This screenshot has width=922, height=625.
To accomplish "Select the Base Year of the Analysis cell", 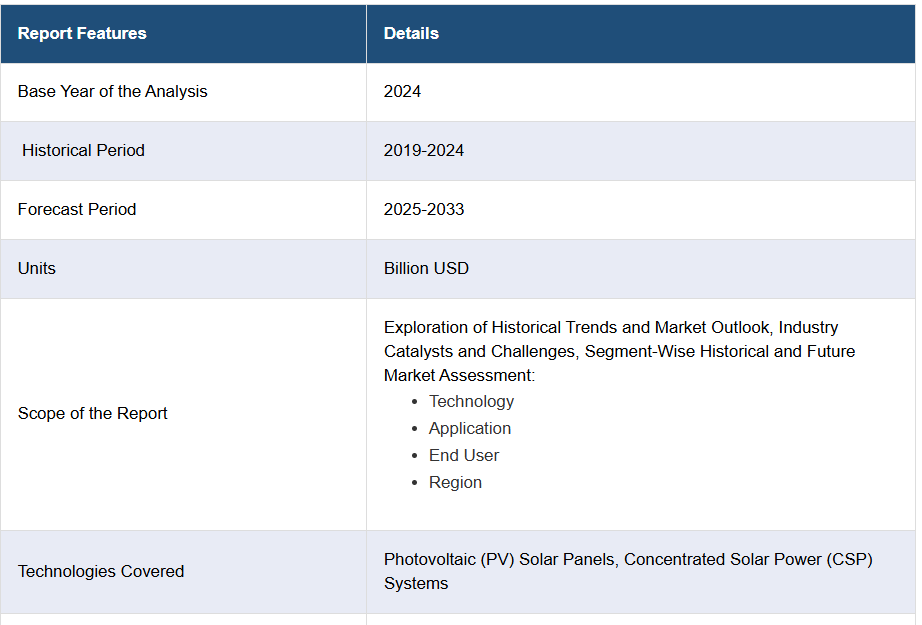I will (x=113, y=91).
